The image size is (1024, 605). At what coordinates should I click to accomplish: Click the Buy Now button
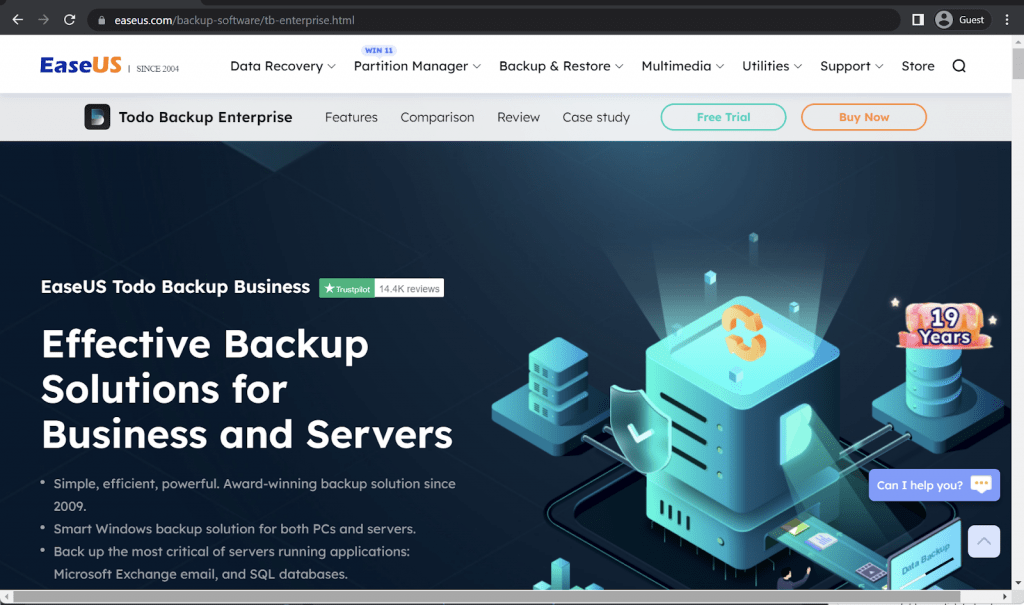[863, 117]
